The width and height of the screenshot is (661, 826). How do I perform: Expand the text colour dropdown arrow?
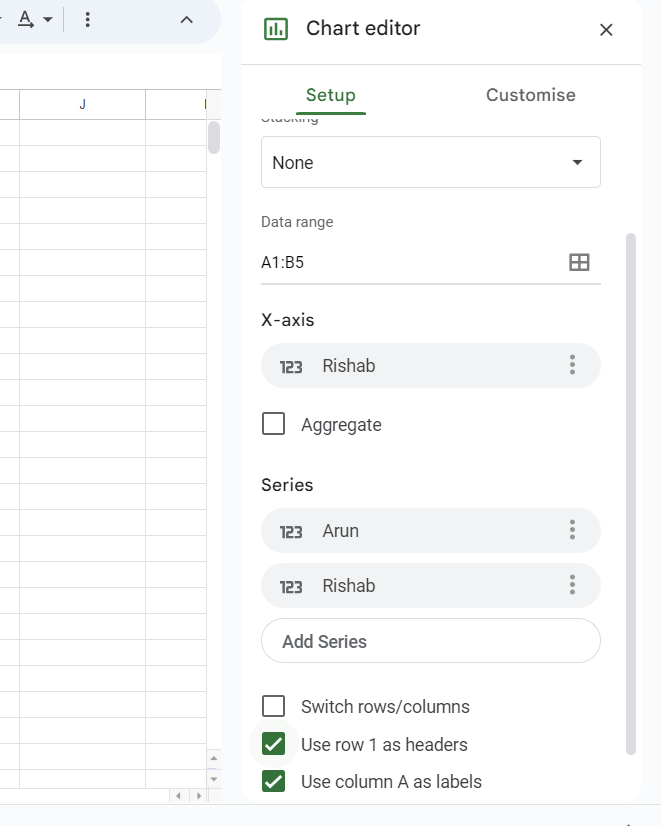coord(47,20)
